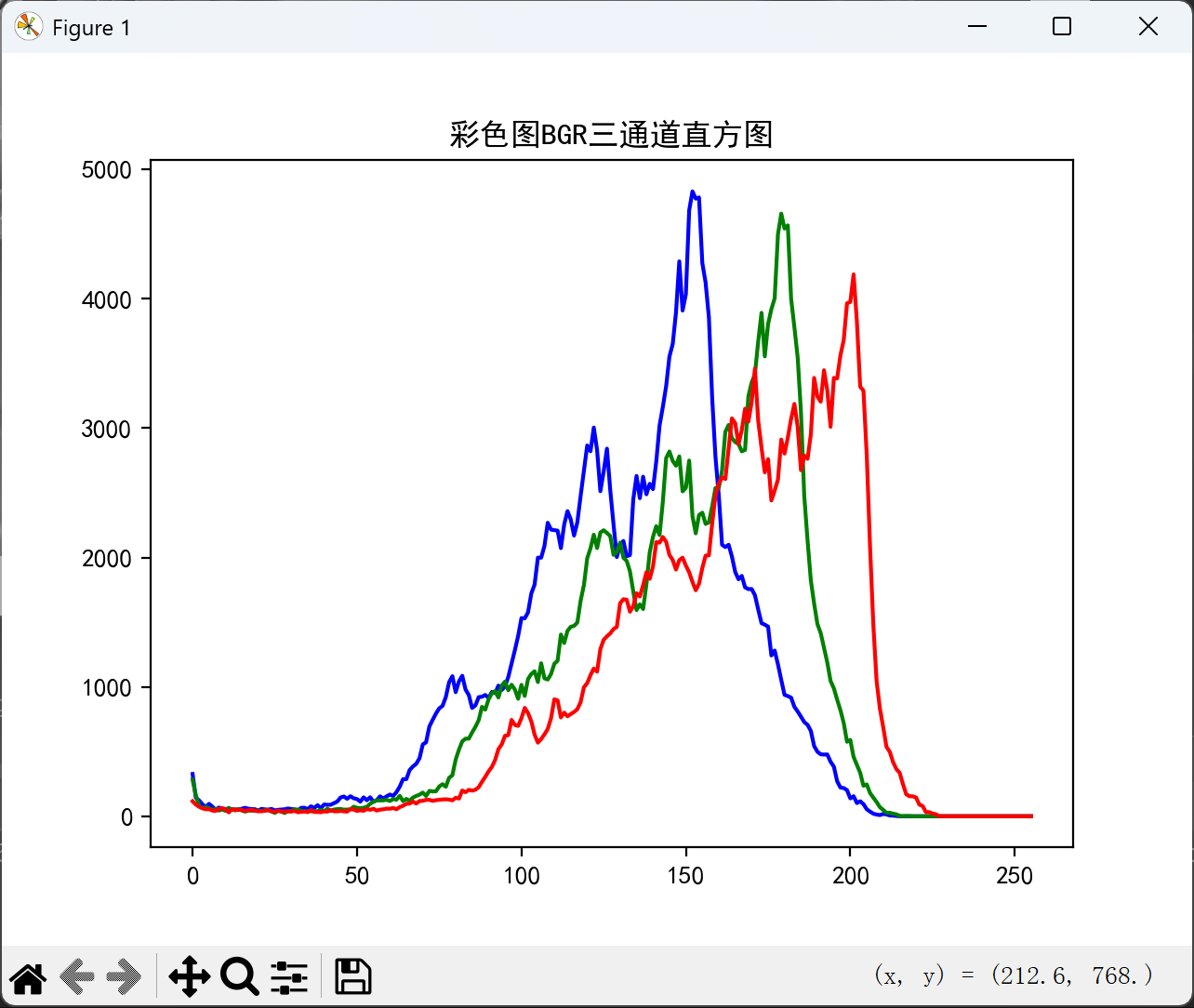
Task: Click the plot title 彩色图BGR三通道直方图
Action: tap(611, 135)
